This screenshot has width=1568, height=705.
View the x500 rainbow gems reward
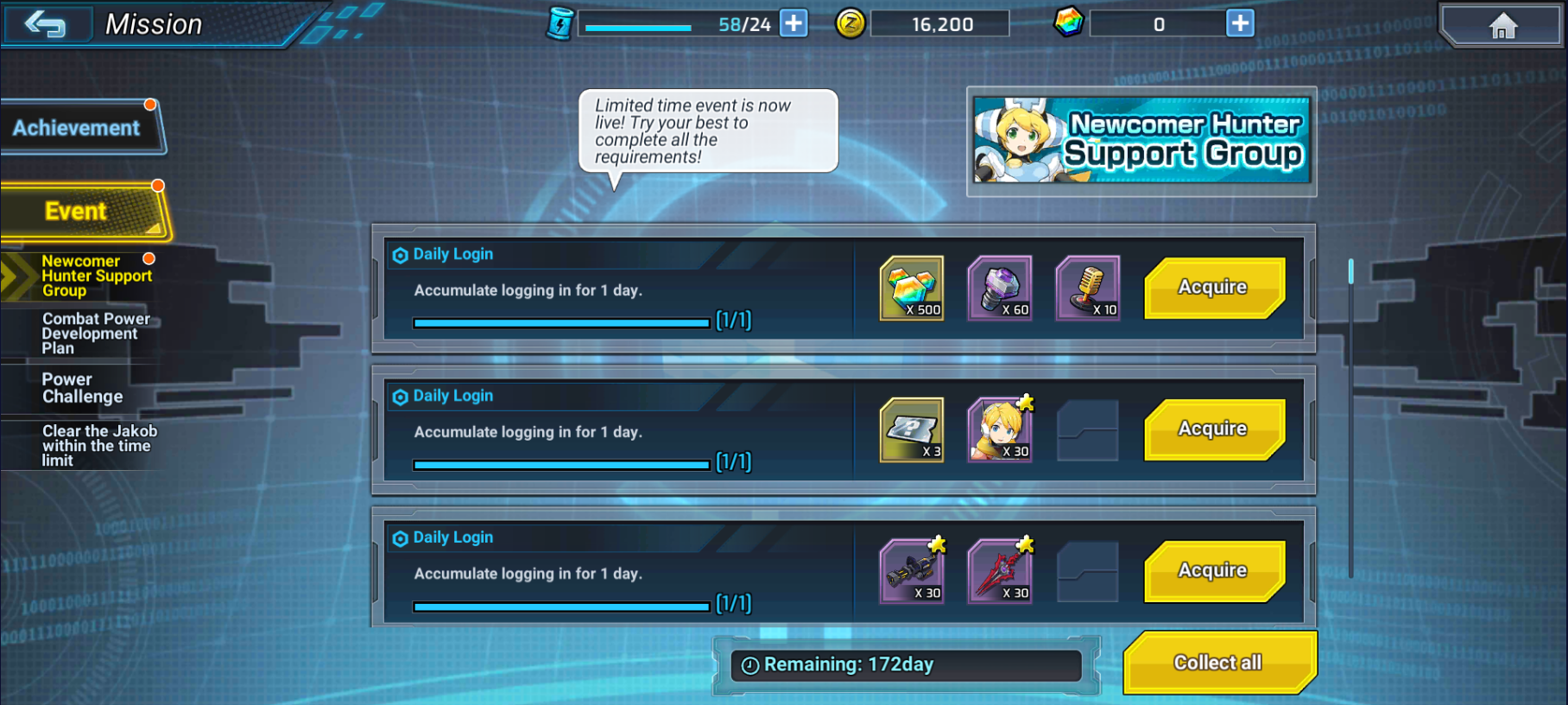(912, 288)
